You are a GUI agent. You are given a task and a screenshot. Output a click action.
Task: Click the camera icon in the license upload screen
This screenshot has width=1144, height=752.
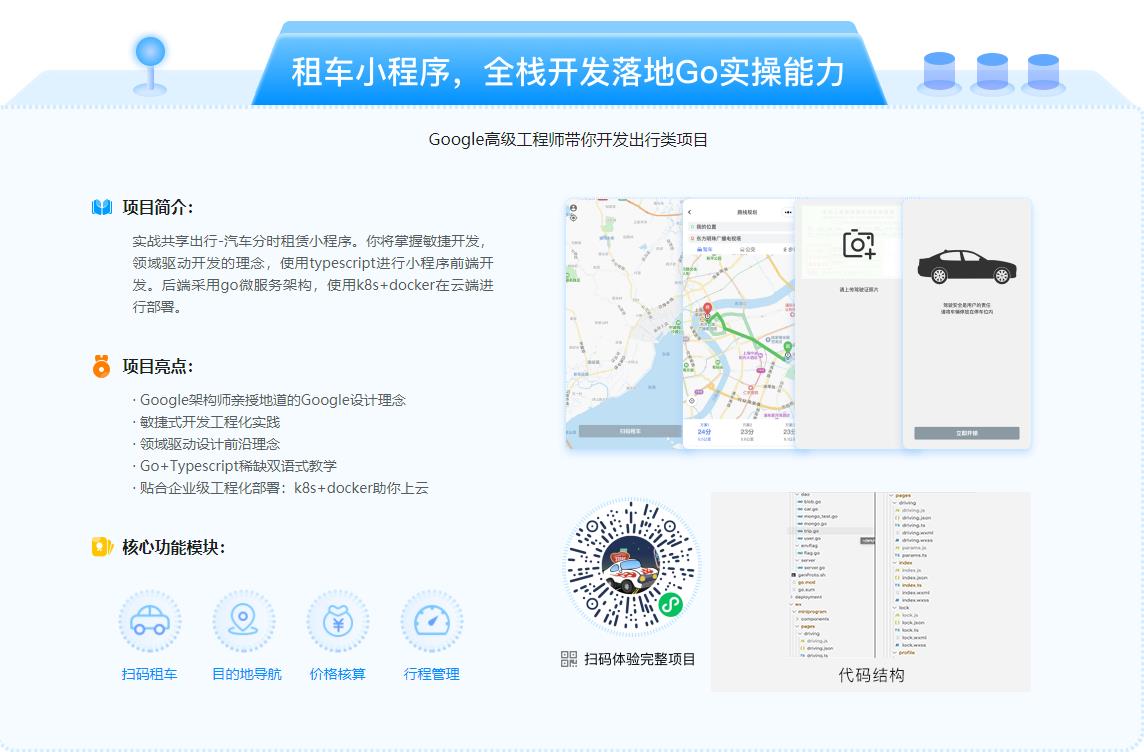pyautogui.click(x=859, y=244)
